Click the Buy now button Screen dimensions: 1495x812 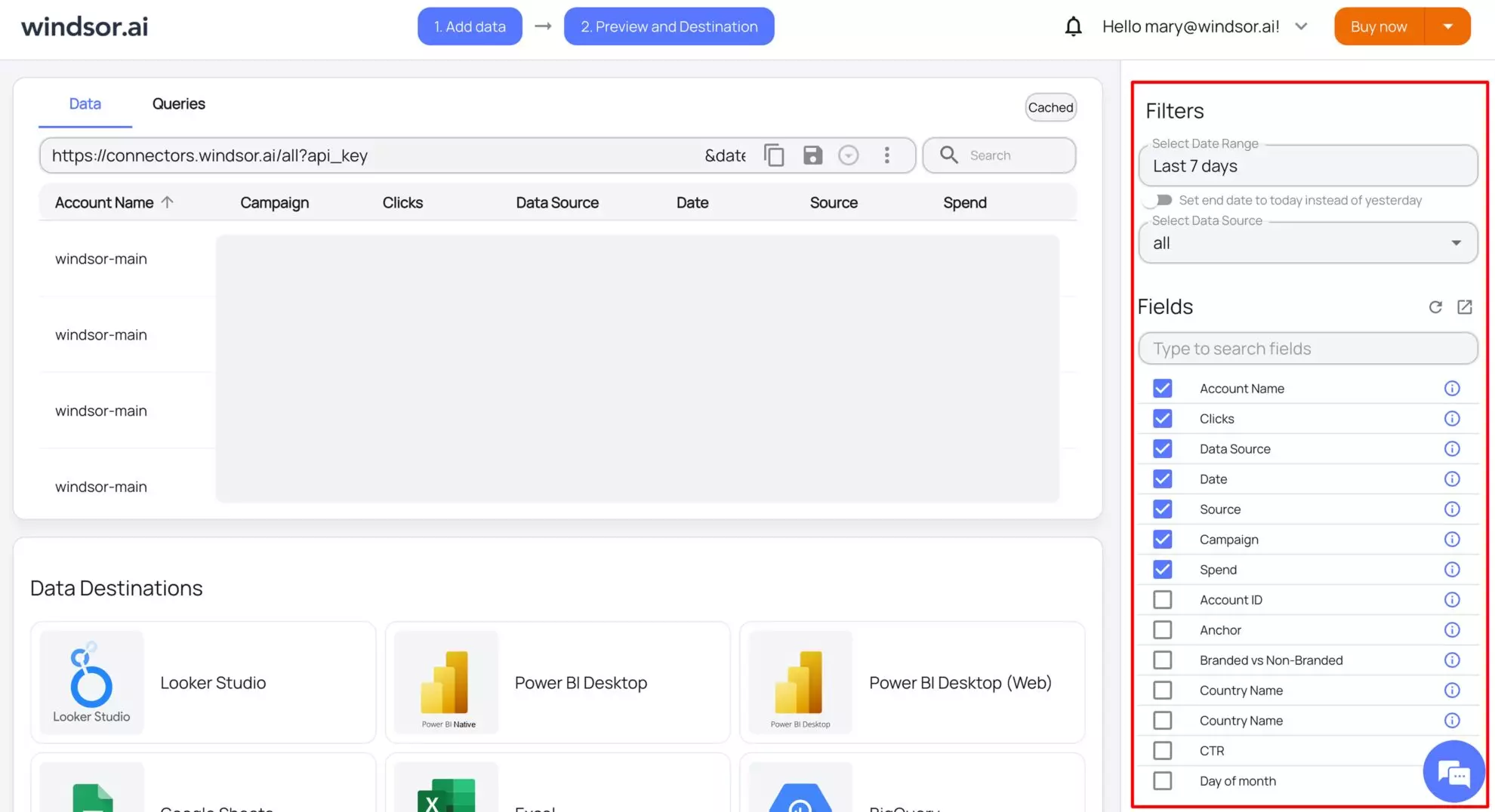[1379, 26]
